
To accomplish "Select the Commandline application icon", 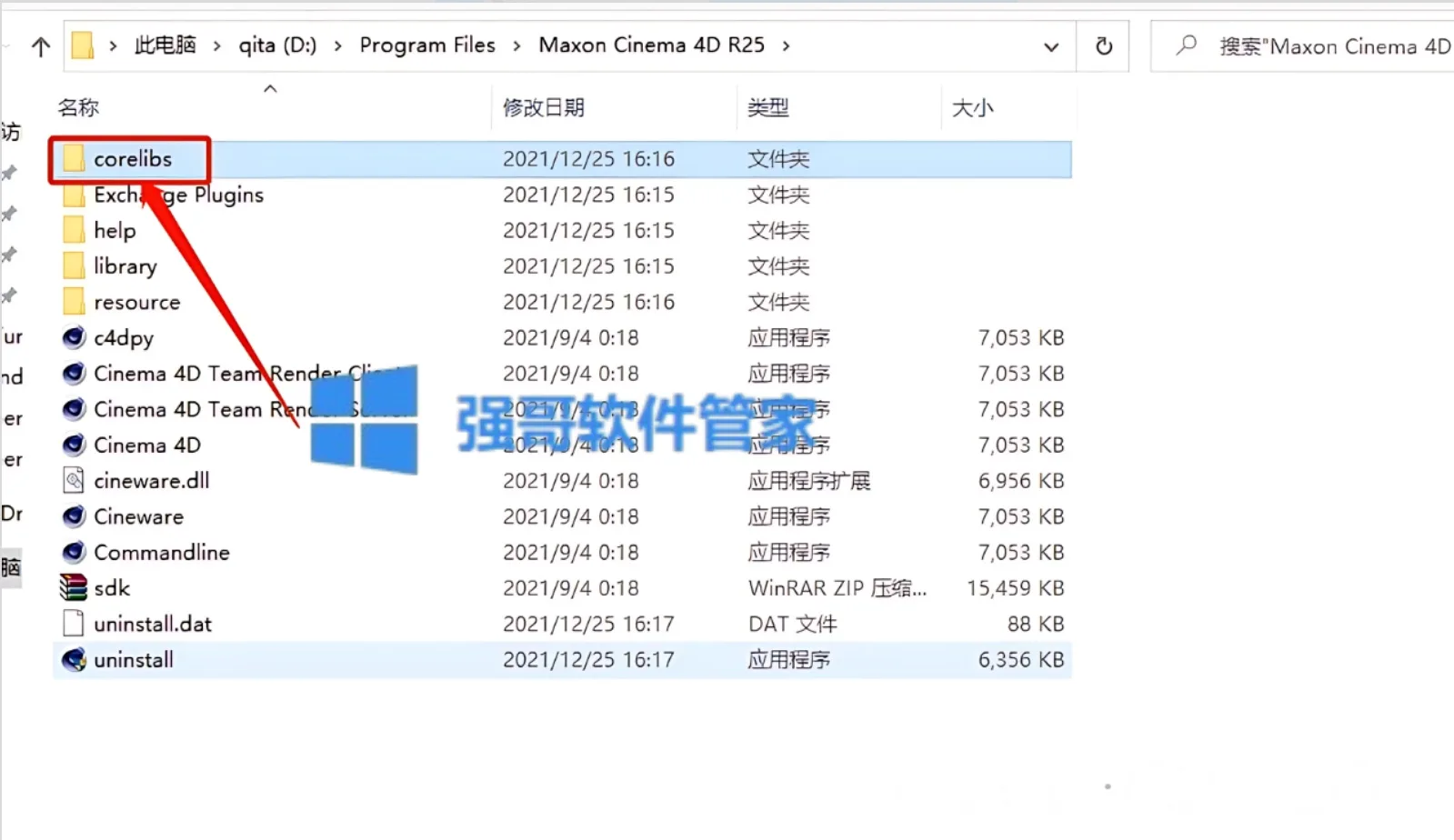I will click(x=75, y=553).
